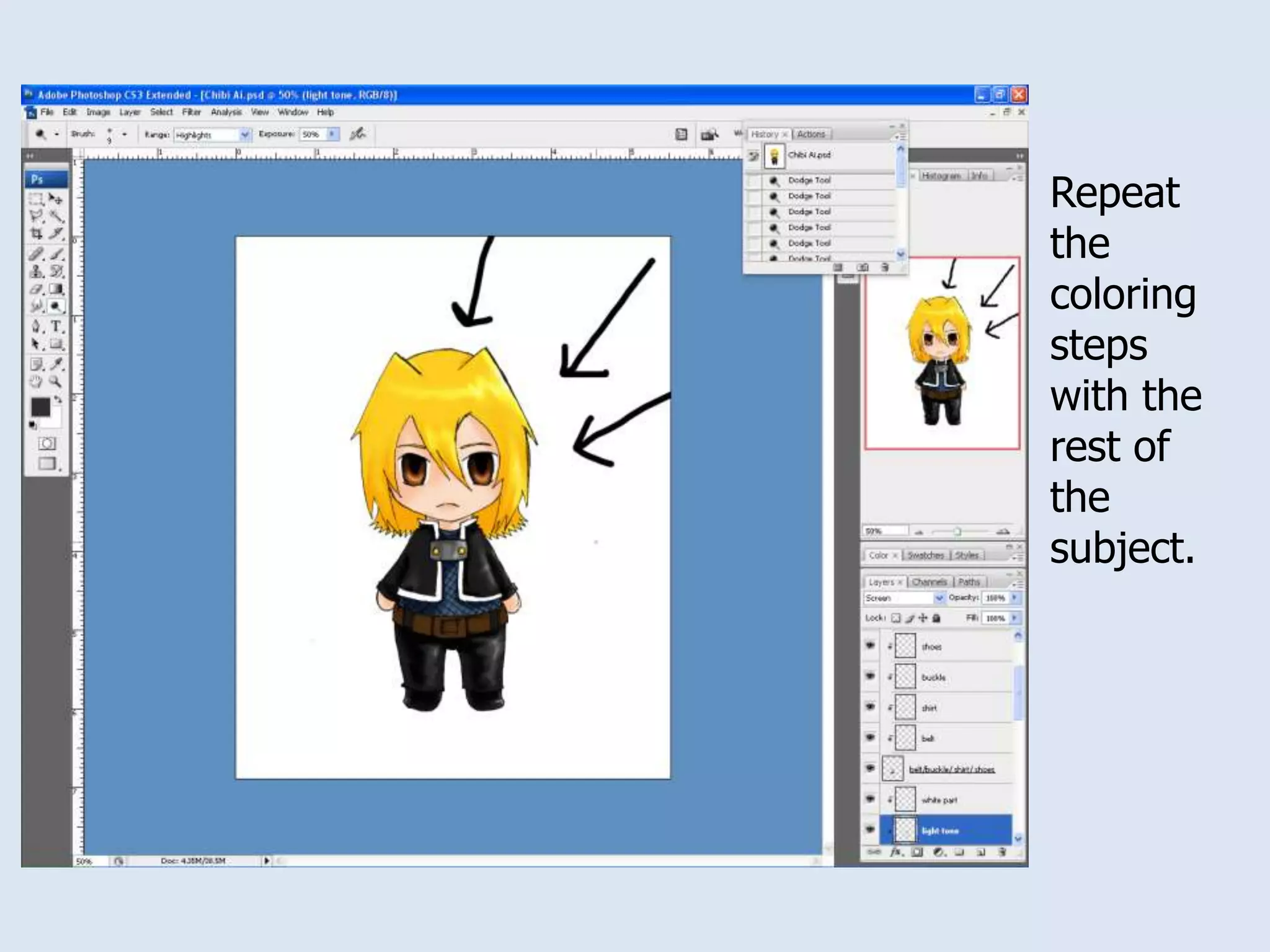1270x952 pixels.
Task: Hide the light tone layer
Action: 870,829
